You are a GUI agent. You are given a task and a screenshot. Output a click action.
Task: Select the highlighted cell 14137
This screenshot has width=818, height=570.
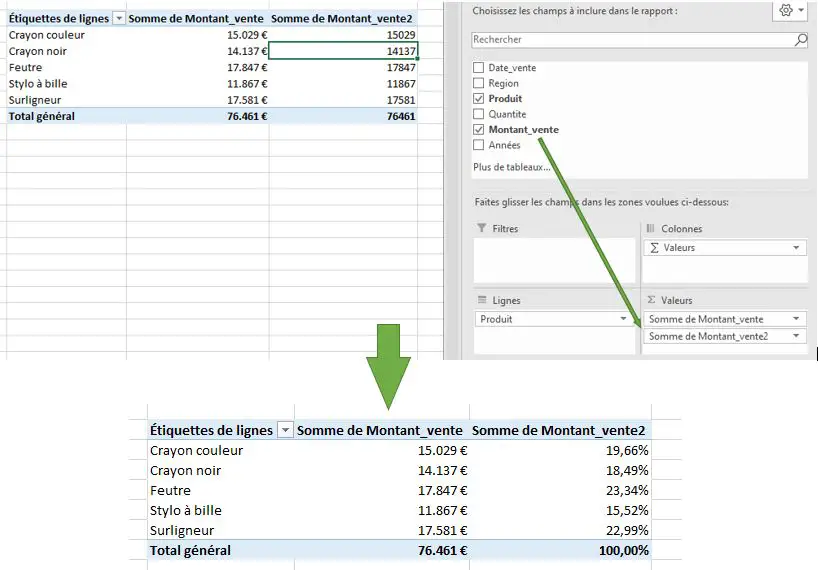343,51
